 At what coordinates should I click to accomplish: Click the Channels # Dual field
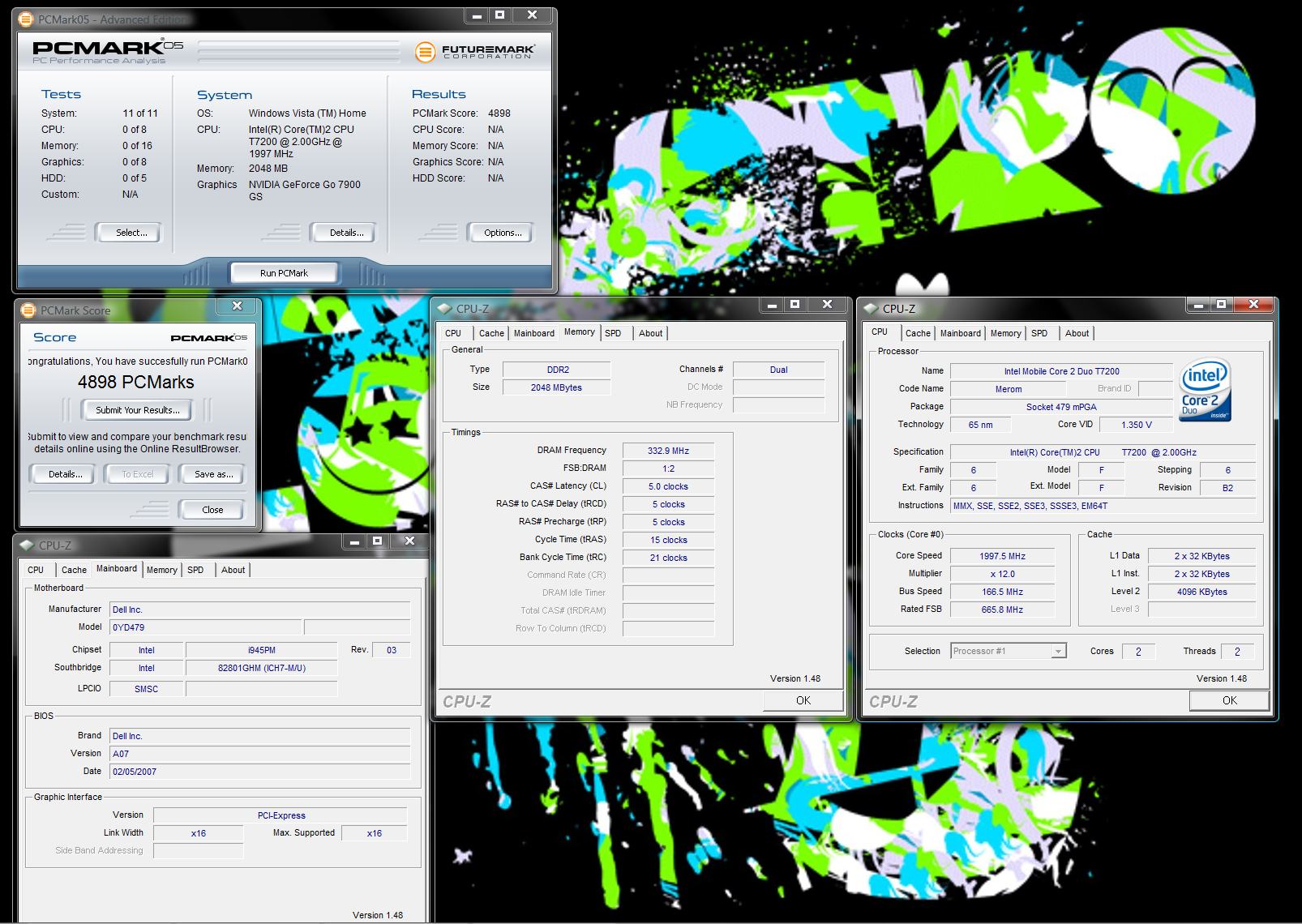click(778, 370)
